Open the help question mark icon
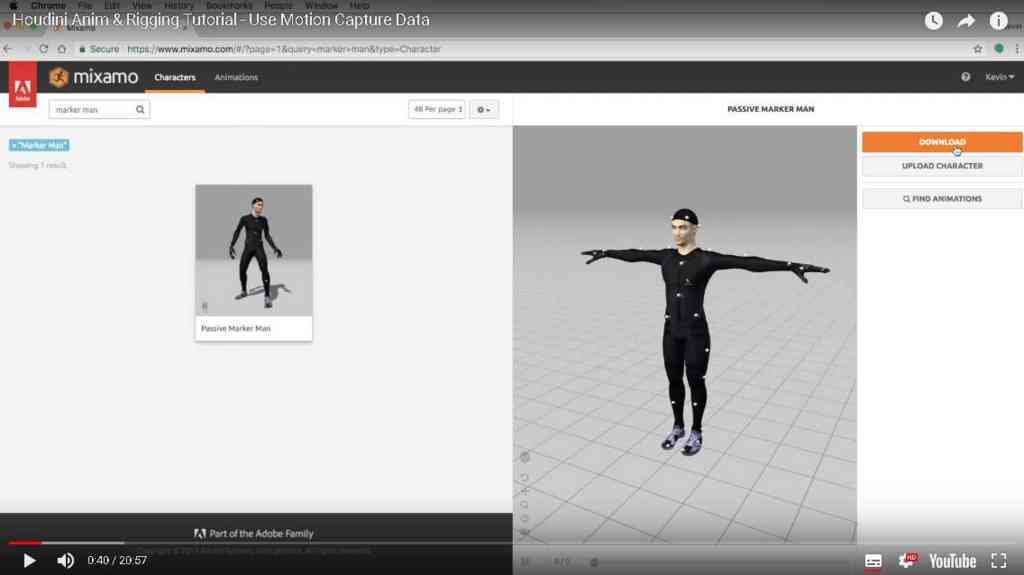This screenshot has width=1024, height=575. tap(965, 77)
